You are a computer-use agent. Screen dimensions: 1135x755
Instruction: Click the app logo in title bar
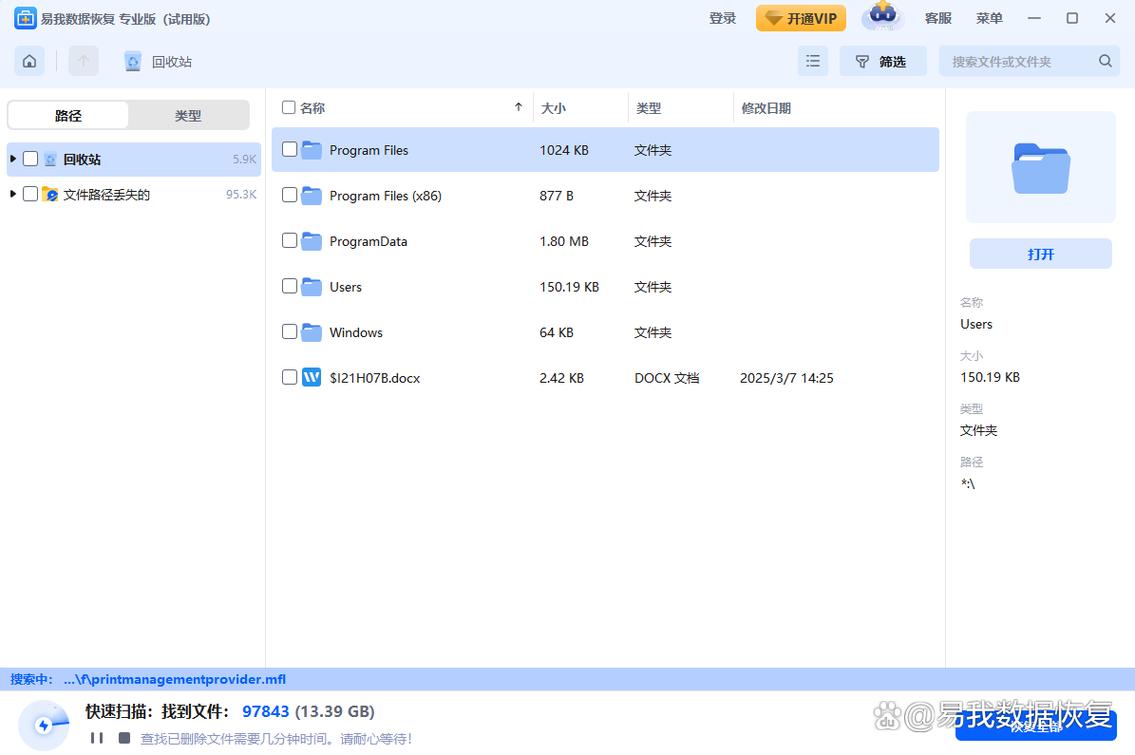pos(25,19)
